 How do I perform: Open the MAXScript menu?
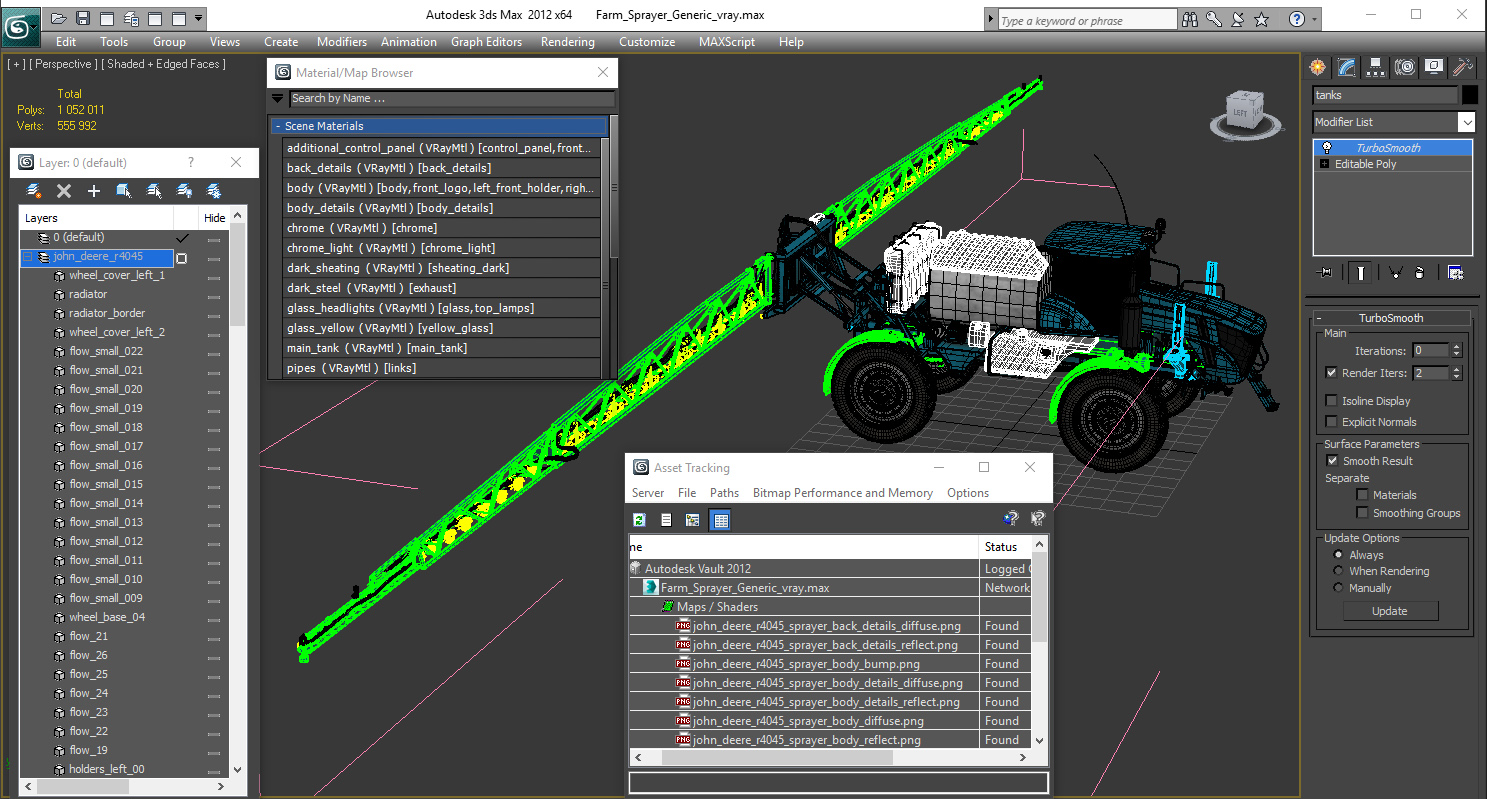click(728, 42)
